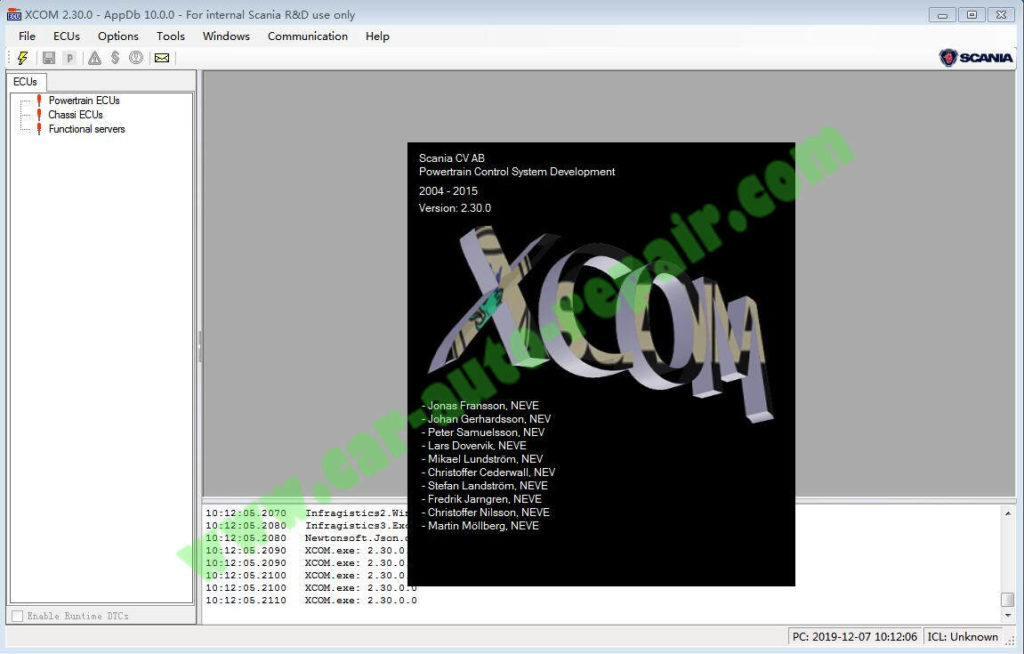Image resolution: width=1024 pixels, height=654 pixels.
Task: Open the Options menu
Action: (x=117, y=36)
